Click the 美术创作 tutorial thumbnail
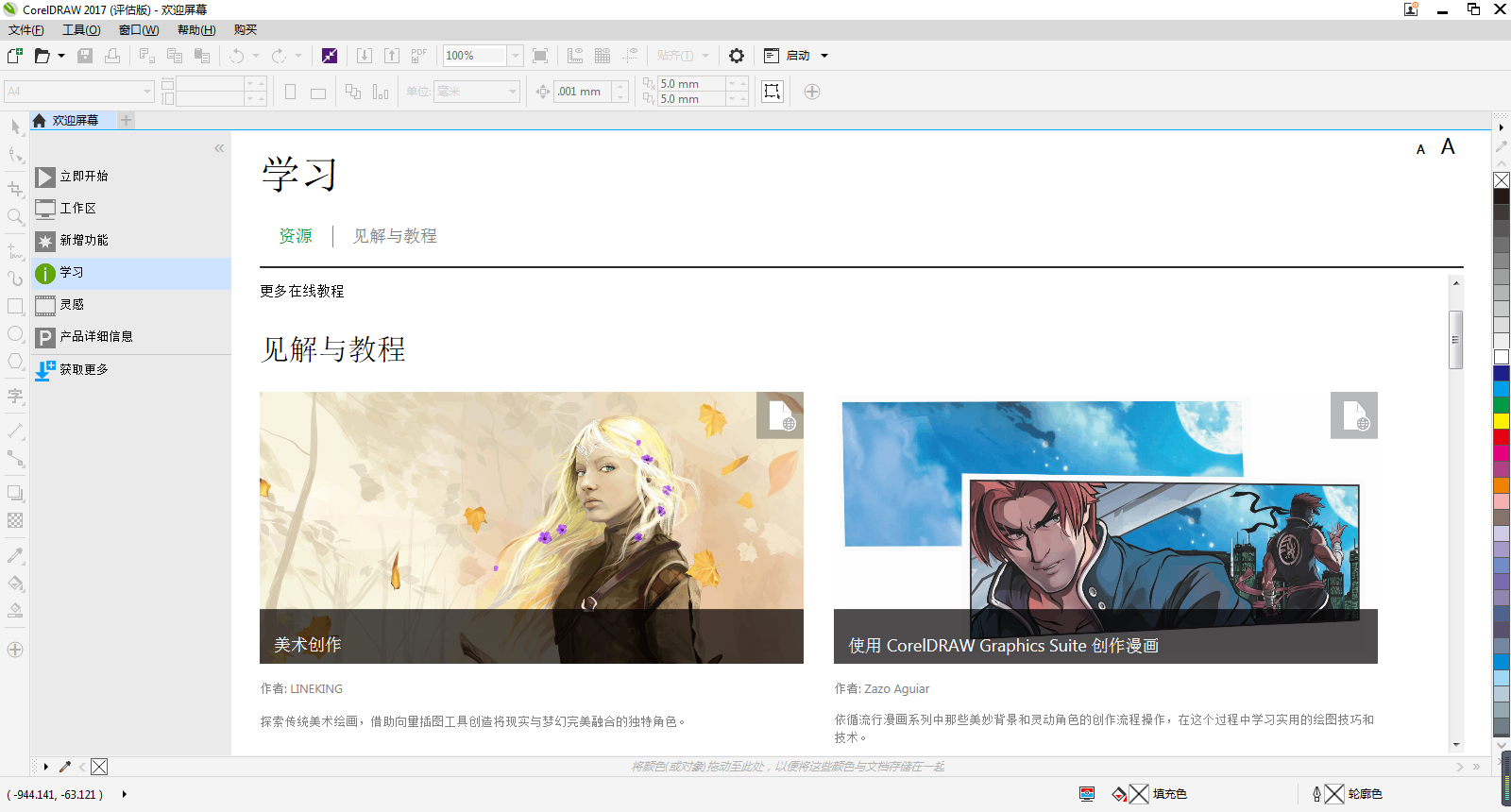Viewport: 1511px width, 812px height. [532, 528]
